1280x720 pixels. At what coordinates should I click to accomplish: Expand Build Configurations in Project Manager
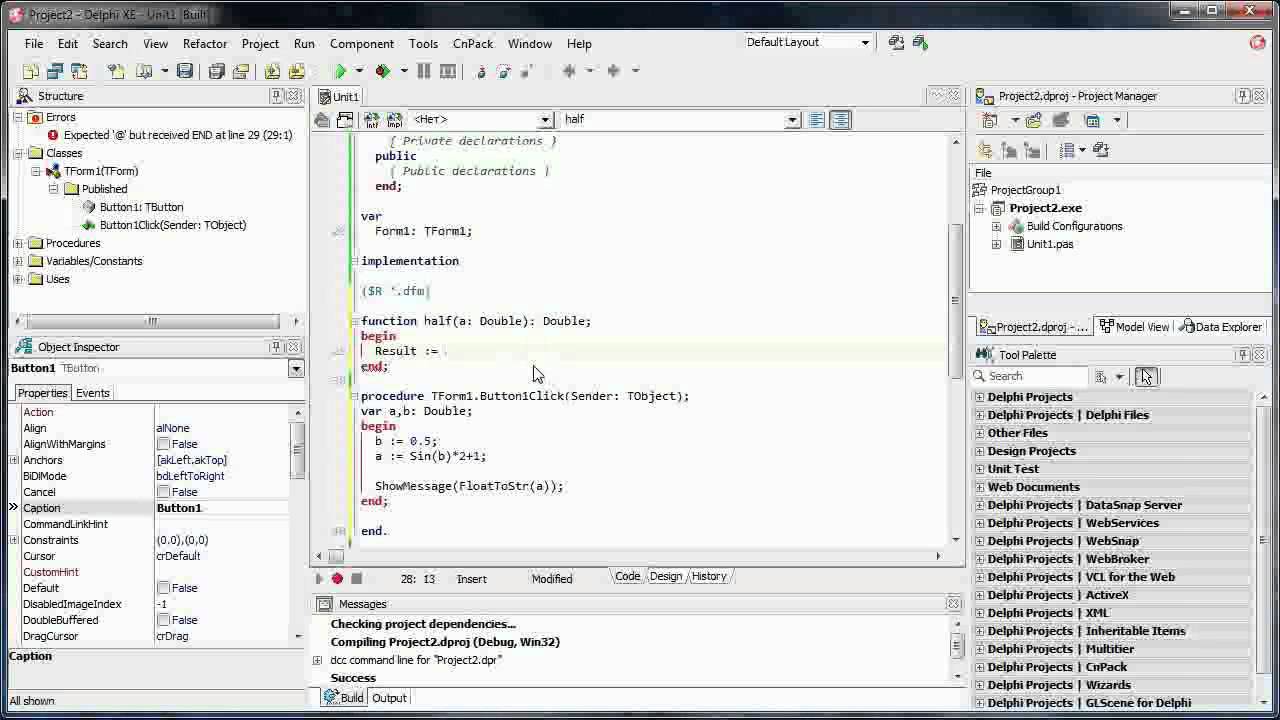(996, 226)
